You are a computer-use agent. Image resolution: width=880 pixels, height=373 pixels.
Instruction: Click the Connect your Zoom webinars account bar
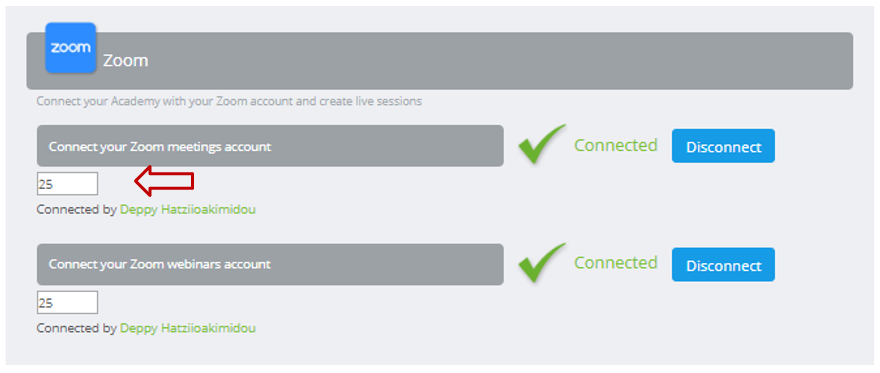pos(270,264)
